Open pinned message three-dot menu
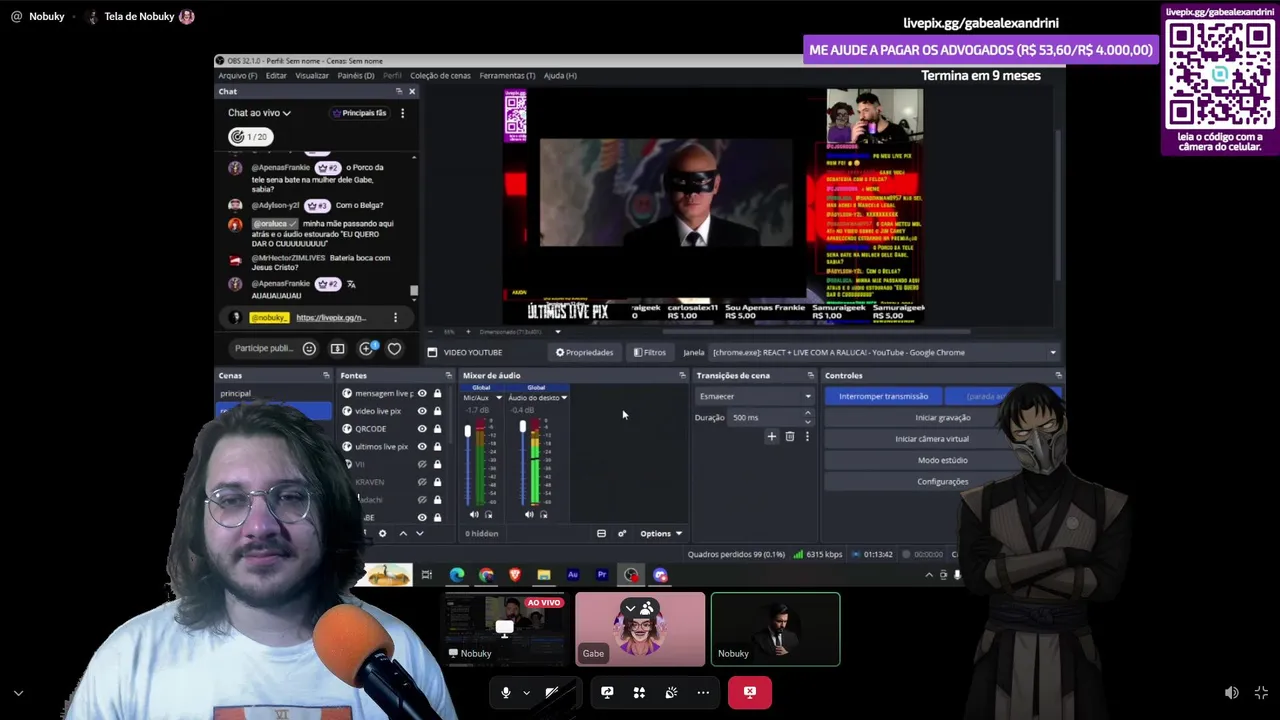This screenshot has width=1280, height=720. pos(395,318)
